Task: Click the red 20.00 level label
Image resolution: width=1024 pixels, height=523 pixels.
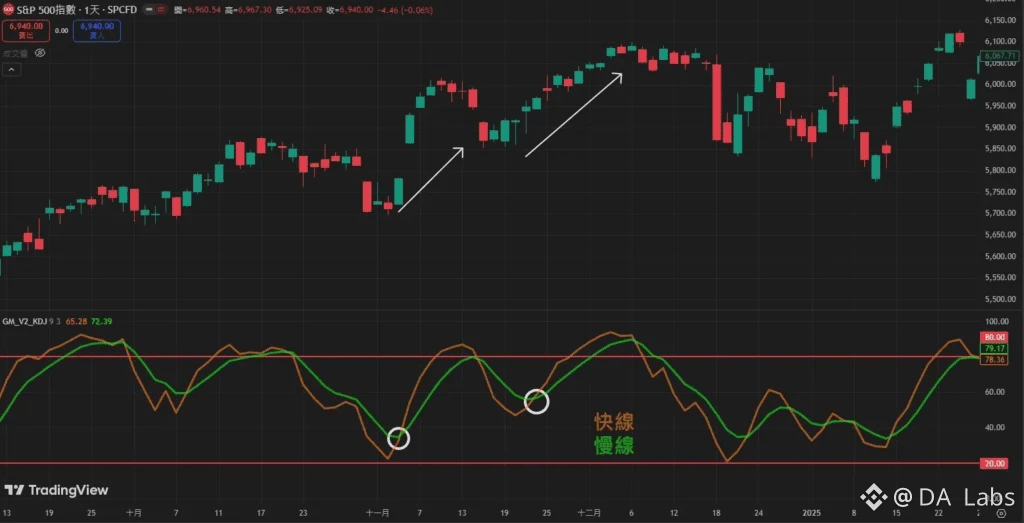Action: point(994,464)
